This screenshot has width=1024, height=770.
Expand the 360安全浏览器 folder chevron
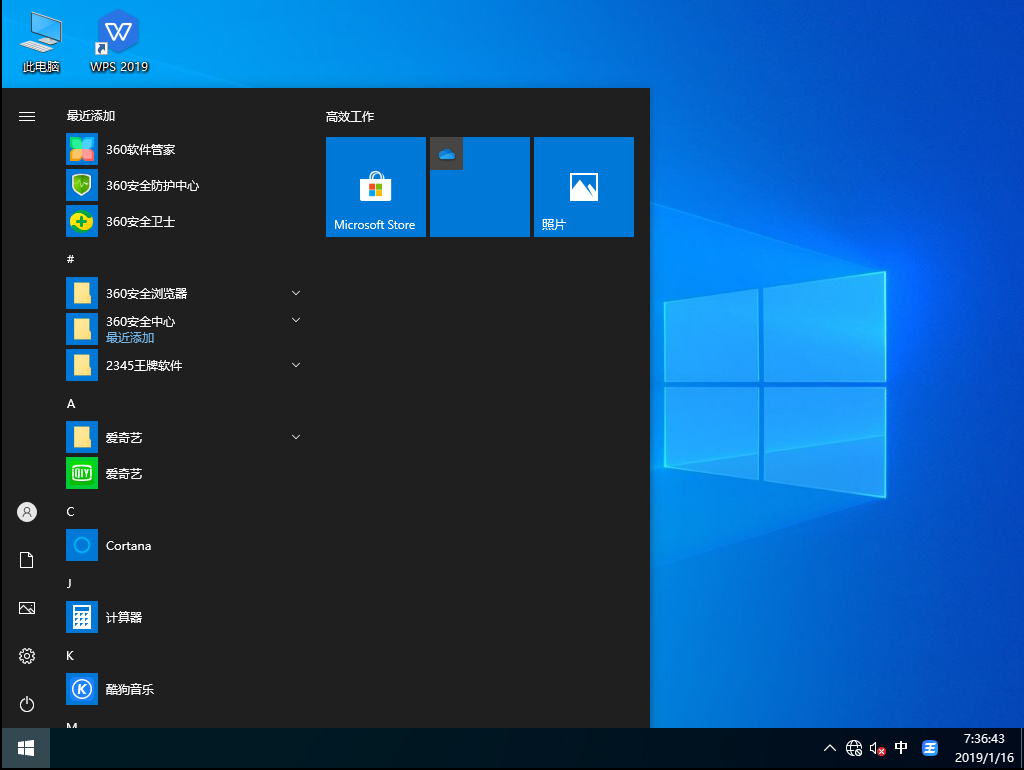click(296, 293)
